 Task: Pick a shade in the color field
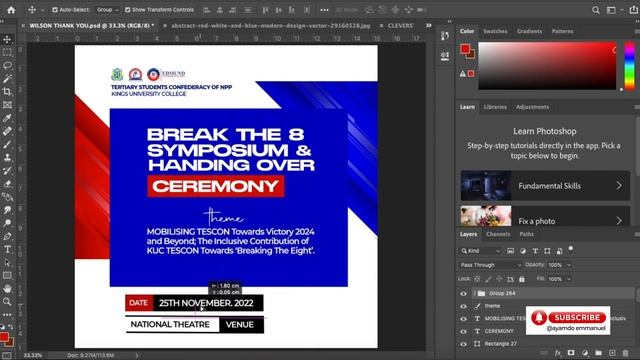547,65
